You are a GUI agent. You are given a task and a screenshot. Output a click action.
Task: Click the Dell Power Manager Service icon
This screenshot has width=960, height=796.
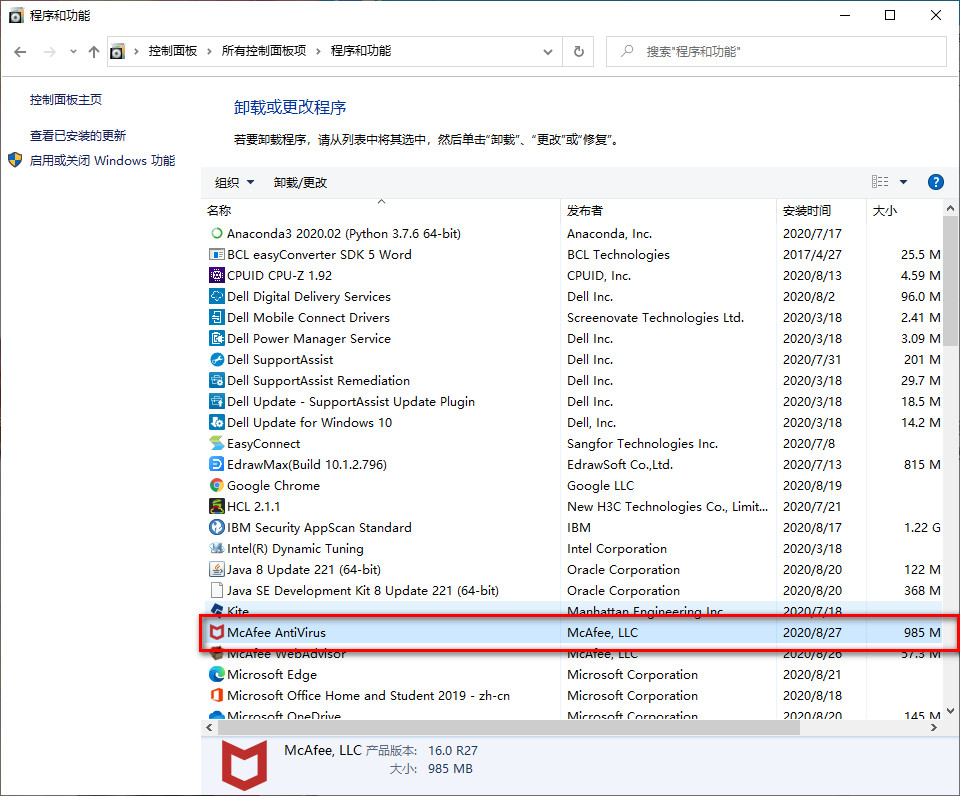[x=216, y=339]
